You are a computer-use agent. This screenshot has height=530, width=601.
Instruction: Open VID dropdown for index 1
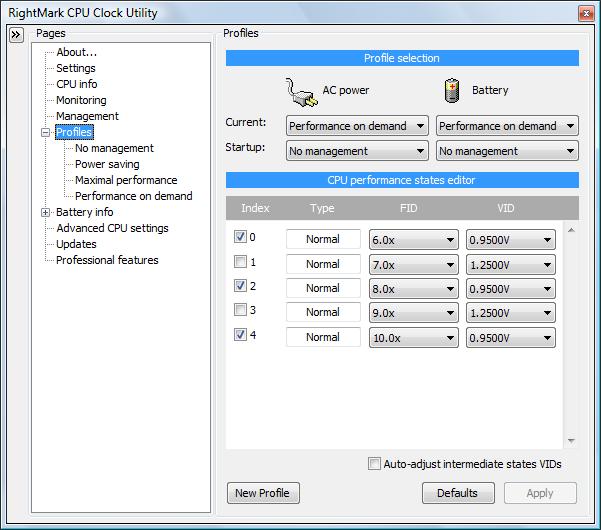tap(511, 264)
